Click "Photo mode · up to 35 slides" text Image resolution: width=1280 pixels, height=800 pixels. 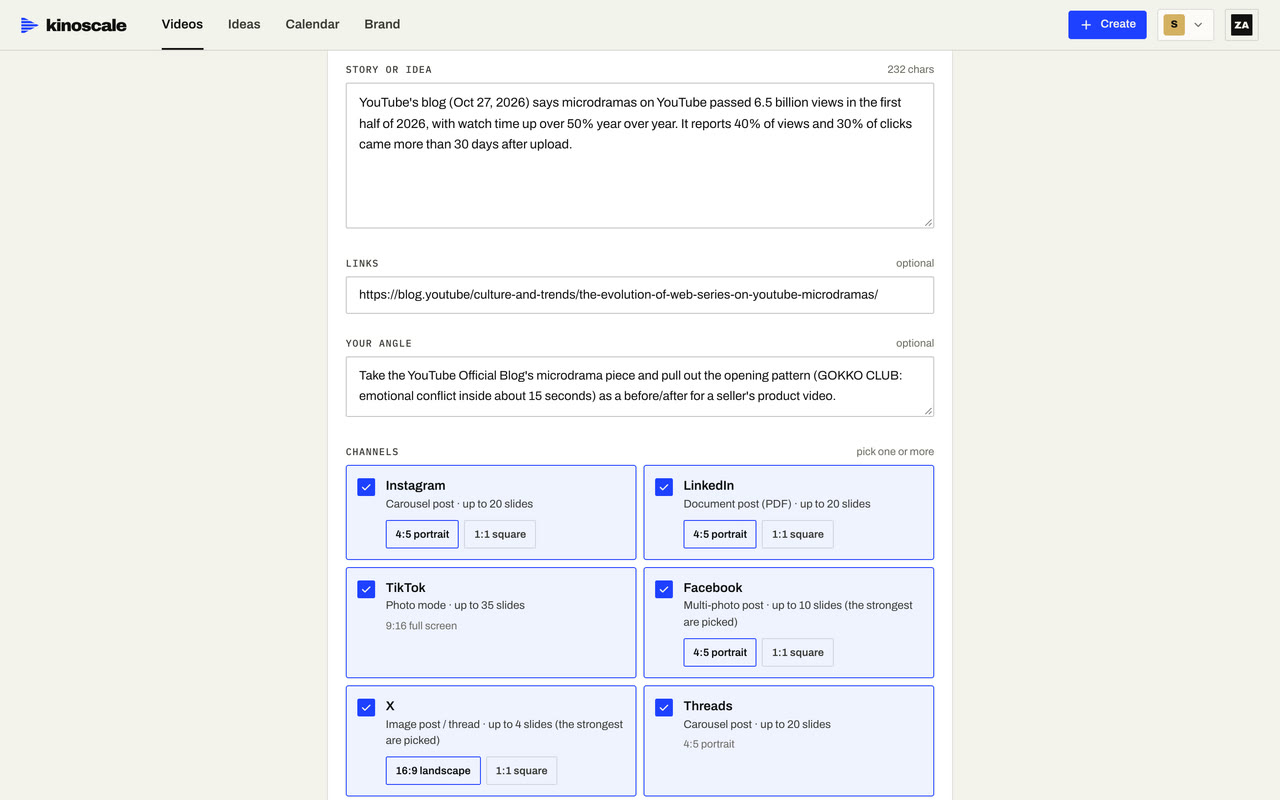(455, 605)
